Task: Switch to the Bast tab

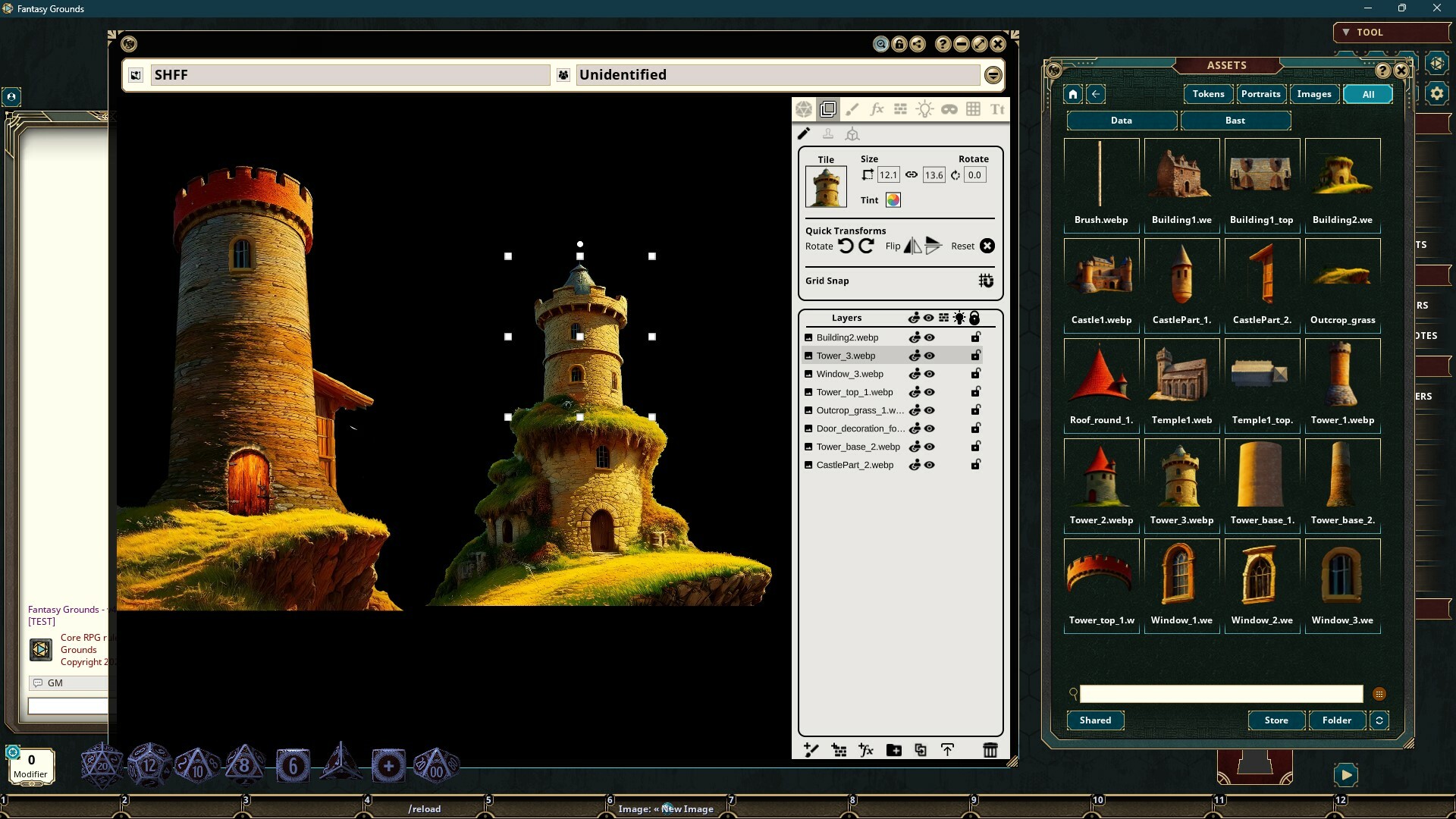Action: [x=1235, y=120]
